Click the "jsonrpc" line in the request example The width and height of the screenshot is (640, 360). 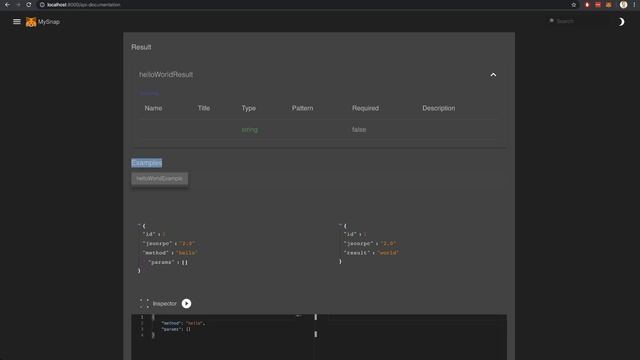[x=169, y=243]
